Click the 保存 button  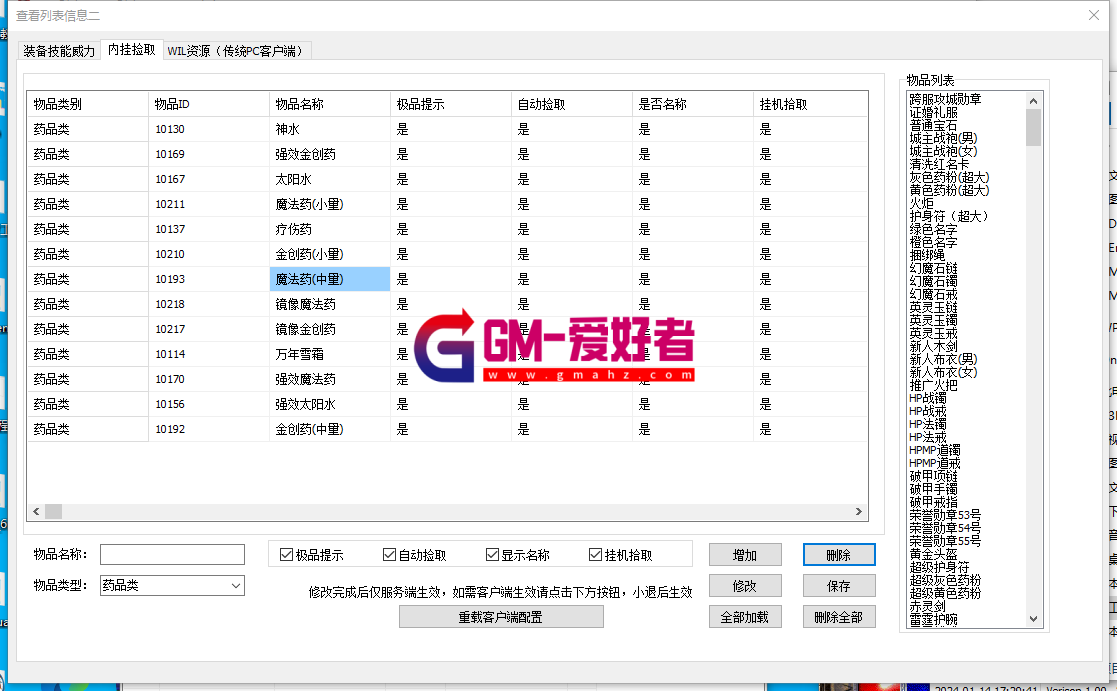pos(839,586)
